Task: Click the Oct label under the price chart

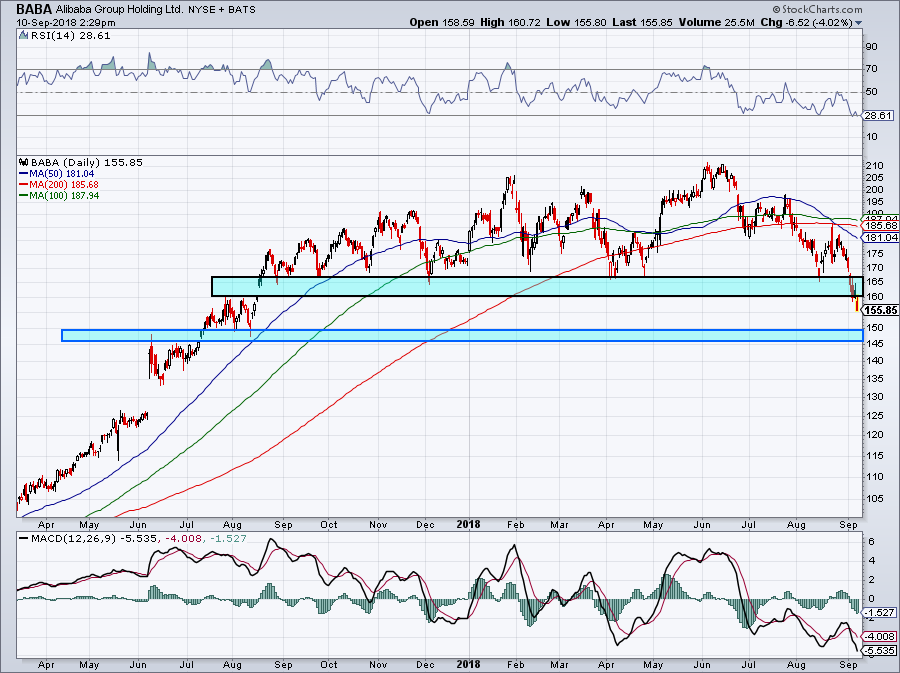Action: [328, 524]
